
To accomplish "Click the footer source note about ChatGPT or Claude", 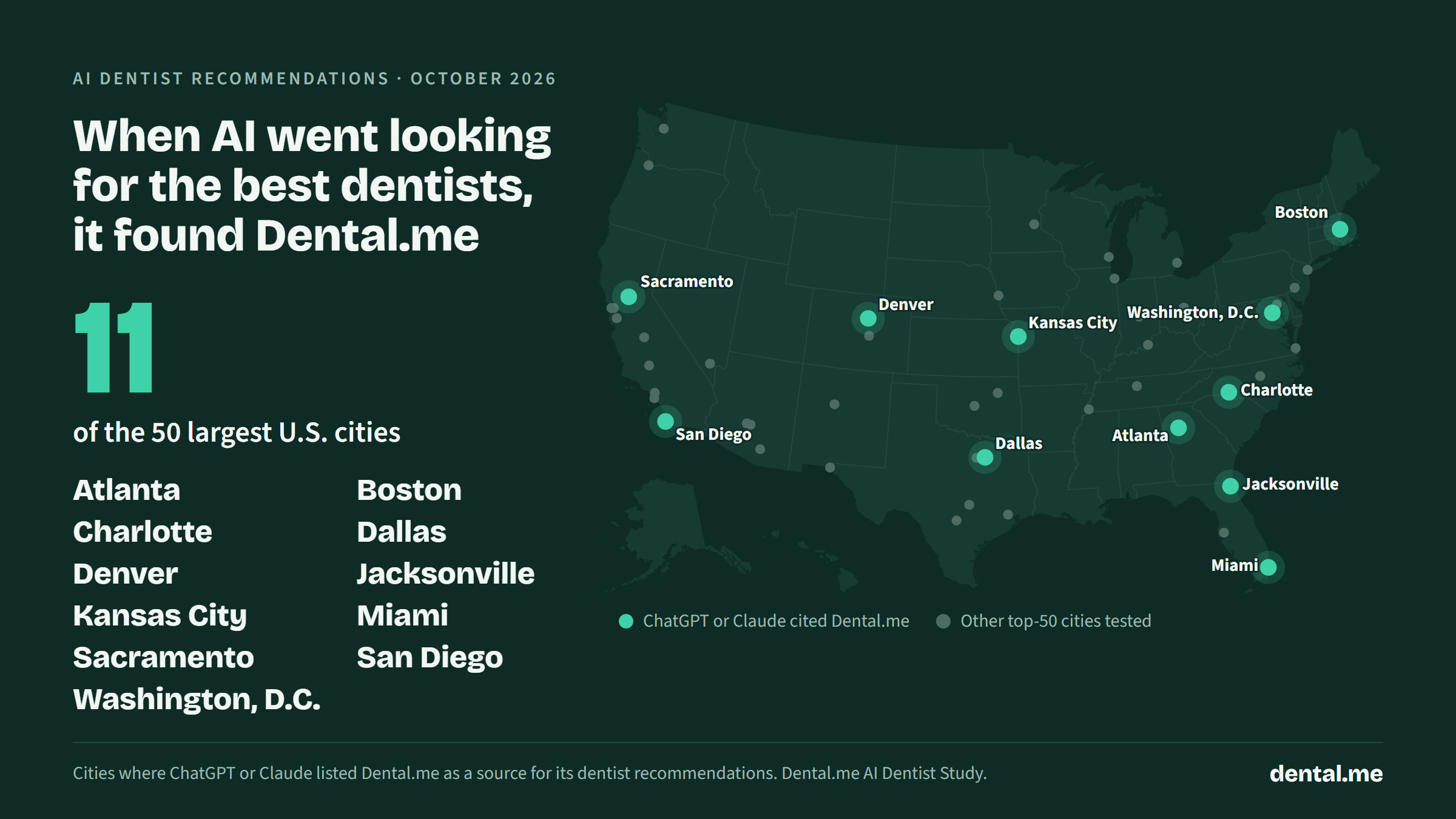I will click(530, 773).
